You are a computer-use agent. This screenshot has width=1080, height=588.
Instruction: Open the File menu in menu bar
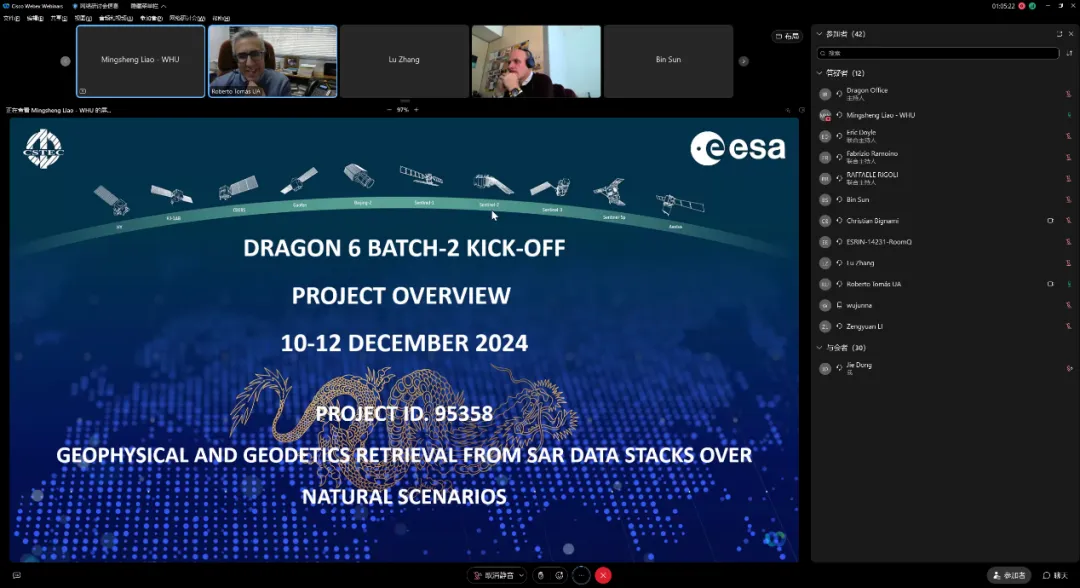9,18
